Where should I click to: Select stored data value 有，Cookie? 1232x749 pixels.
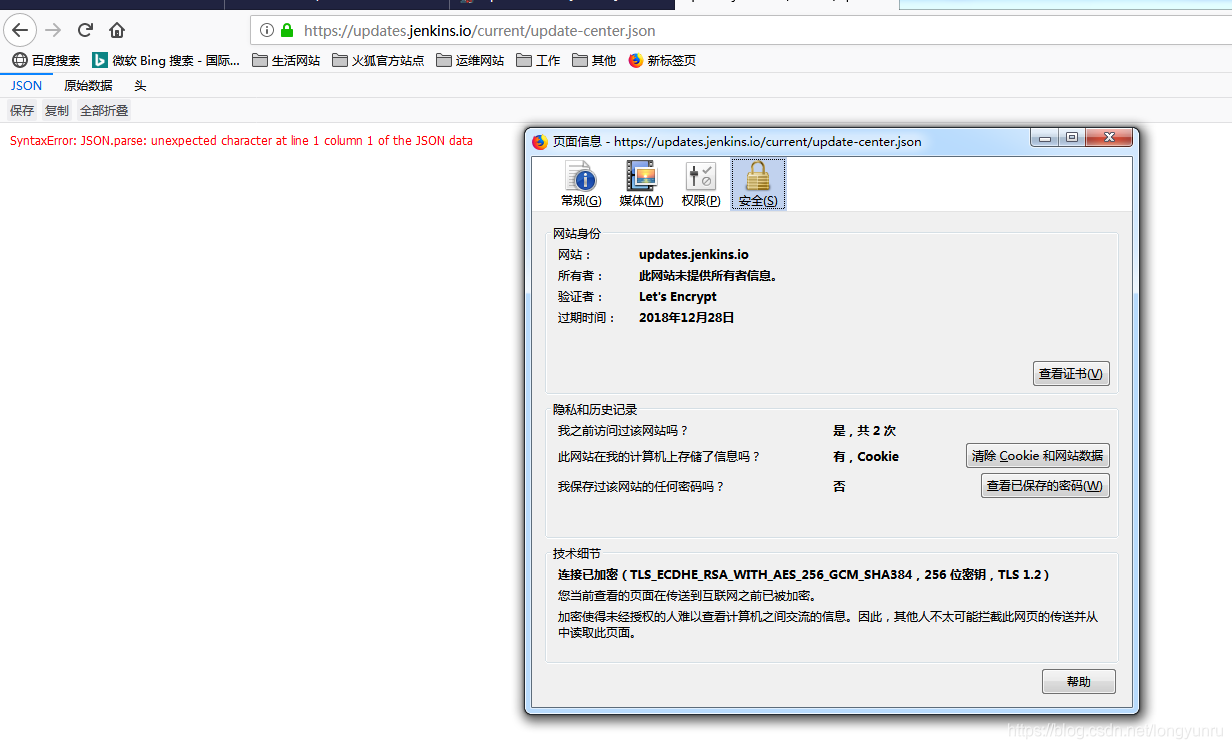(866, 457)
